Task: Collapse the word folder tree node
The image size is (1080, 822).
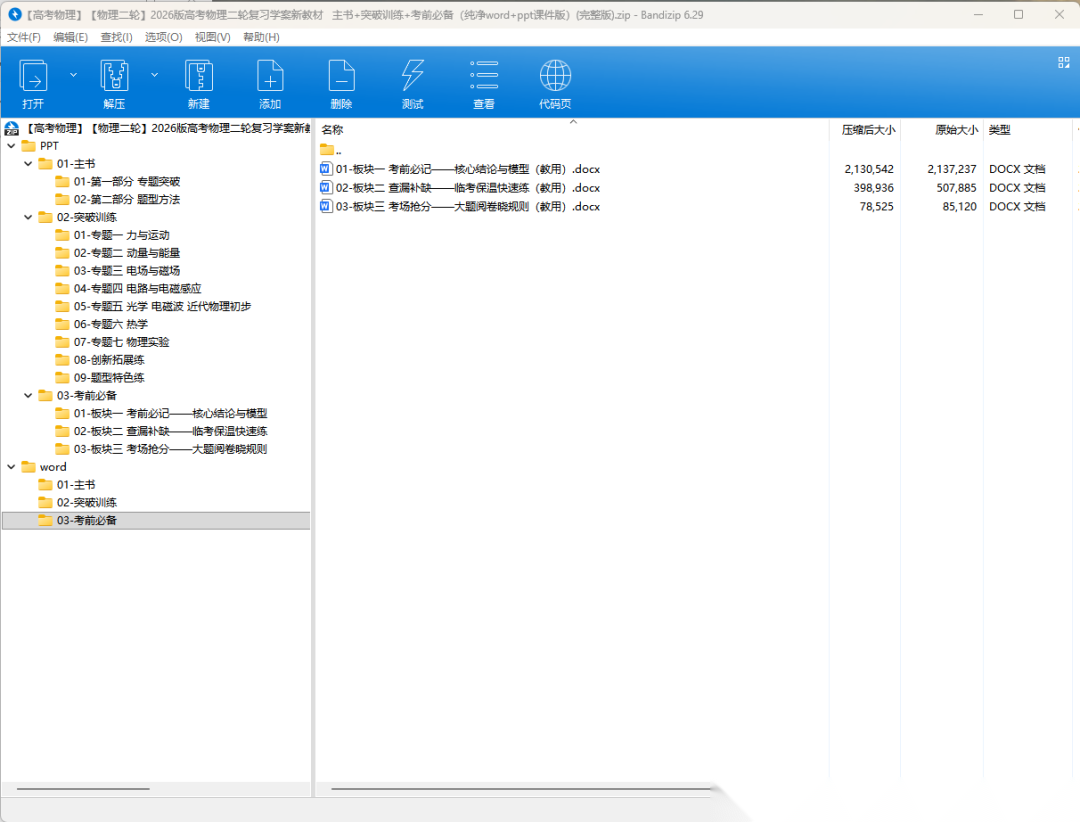Action: (11, 467)
